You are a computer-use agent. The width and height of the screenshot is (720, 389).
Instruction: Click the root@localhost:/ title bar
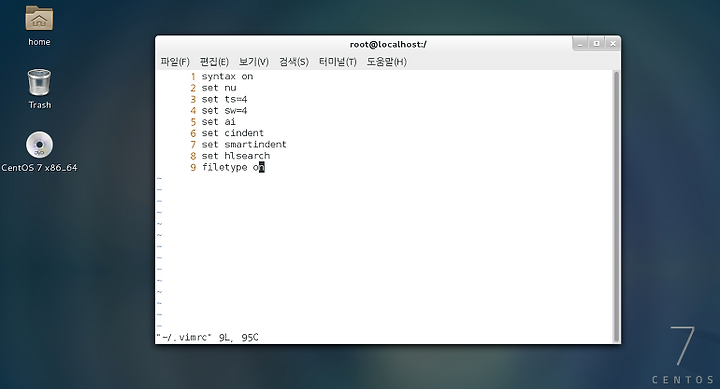point(388,44)
